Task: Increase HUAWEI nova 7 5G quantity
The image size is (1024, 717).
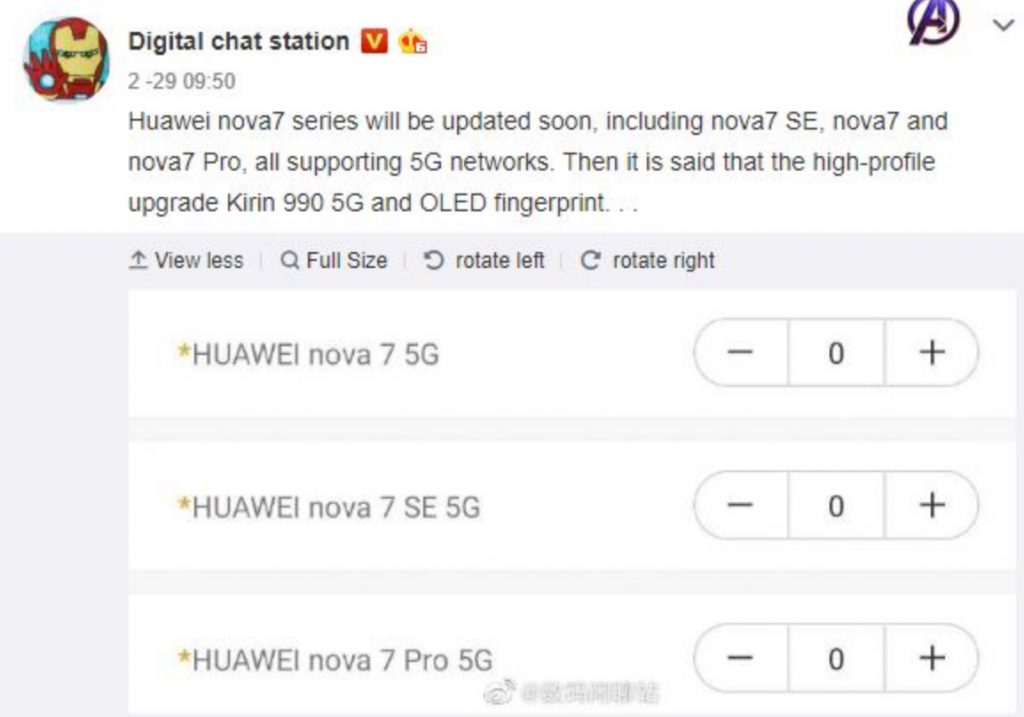Action: (931, 352)
